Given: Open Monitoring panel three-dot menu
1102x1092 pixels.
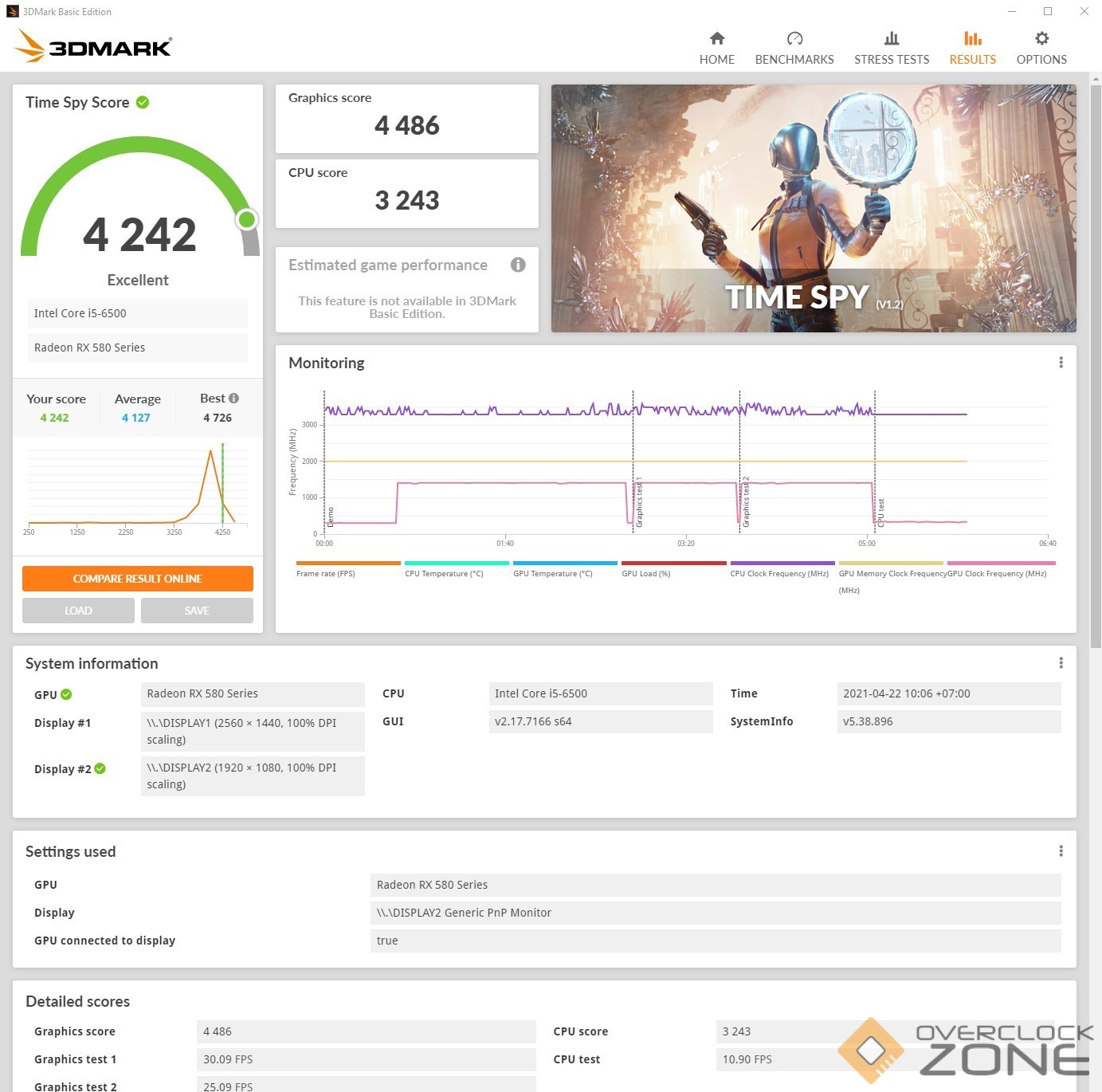Looking at the screenshot, I should pyautogui.click(x=1061, y=363).
